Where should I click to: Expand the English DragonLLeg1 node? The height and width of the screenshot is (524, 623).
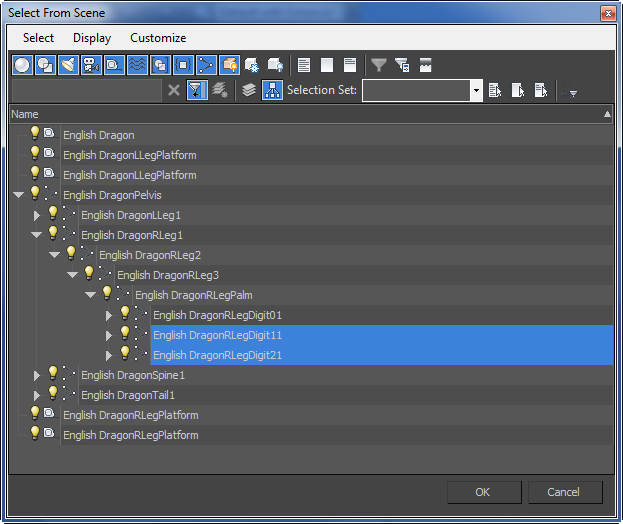pos(37,215)
